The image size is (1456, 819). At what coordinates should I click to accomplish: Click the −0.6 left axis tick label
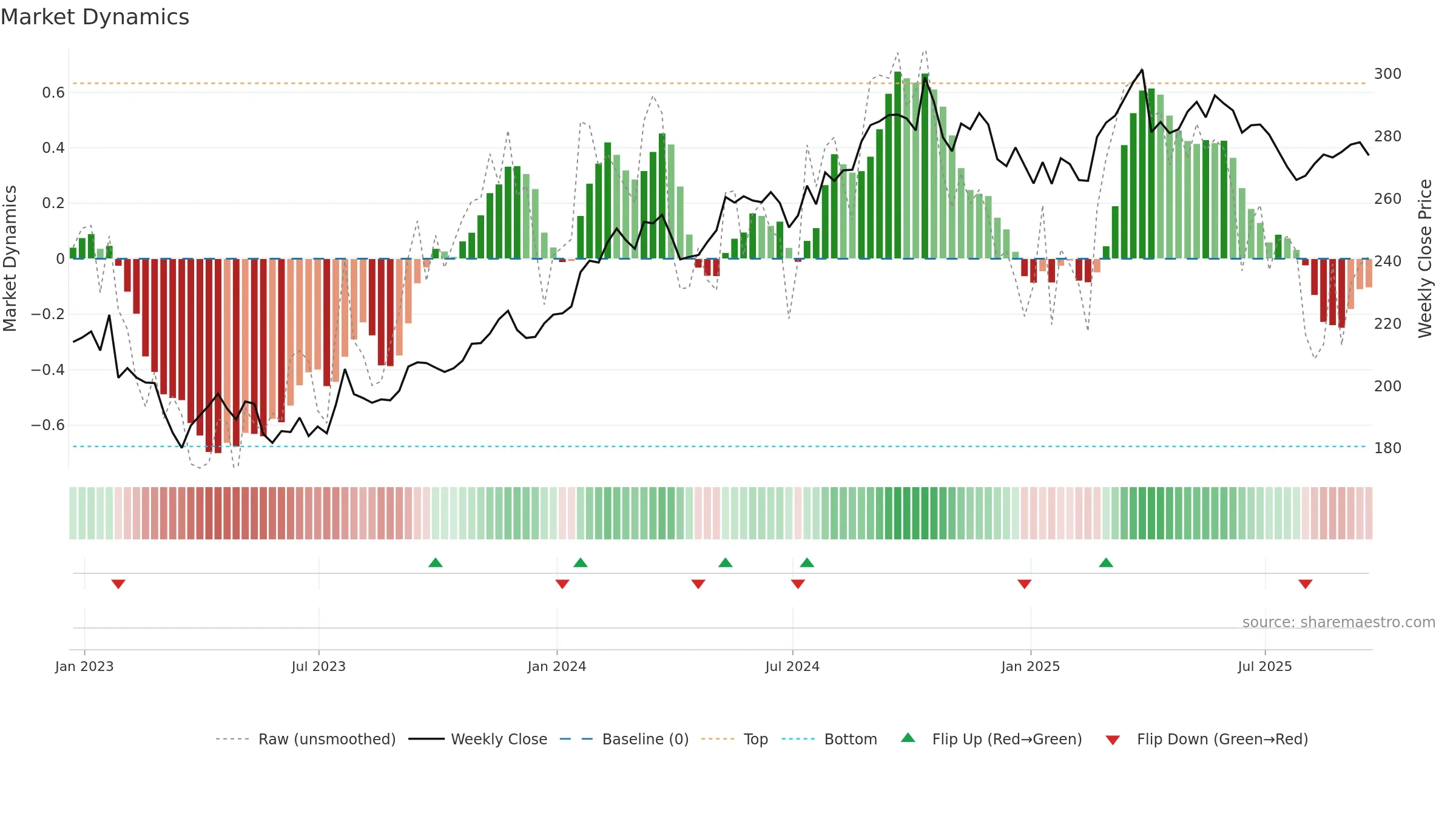(48, 425)
